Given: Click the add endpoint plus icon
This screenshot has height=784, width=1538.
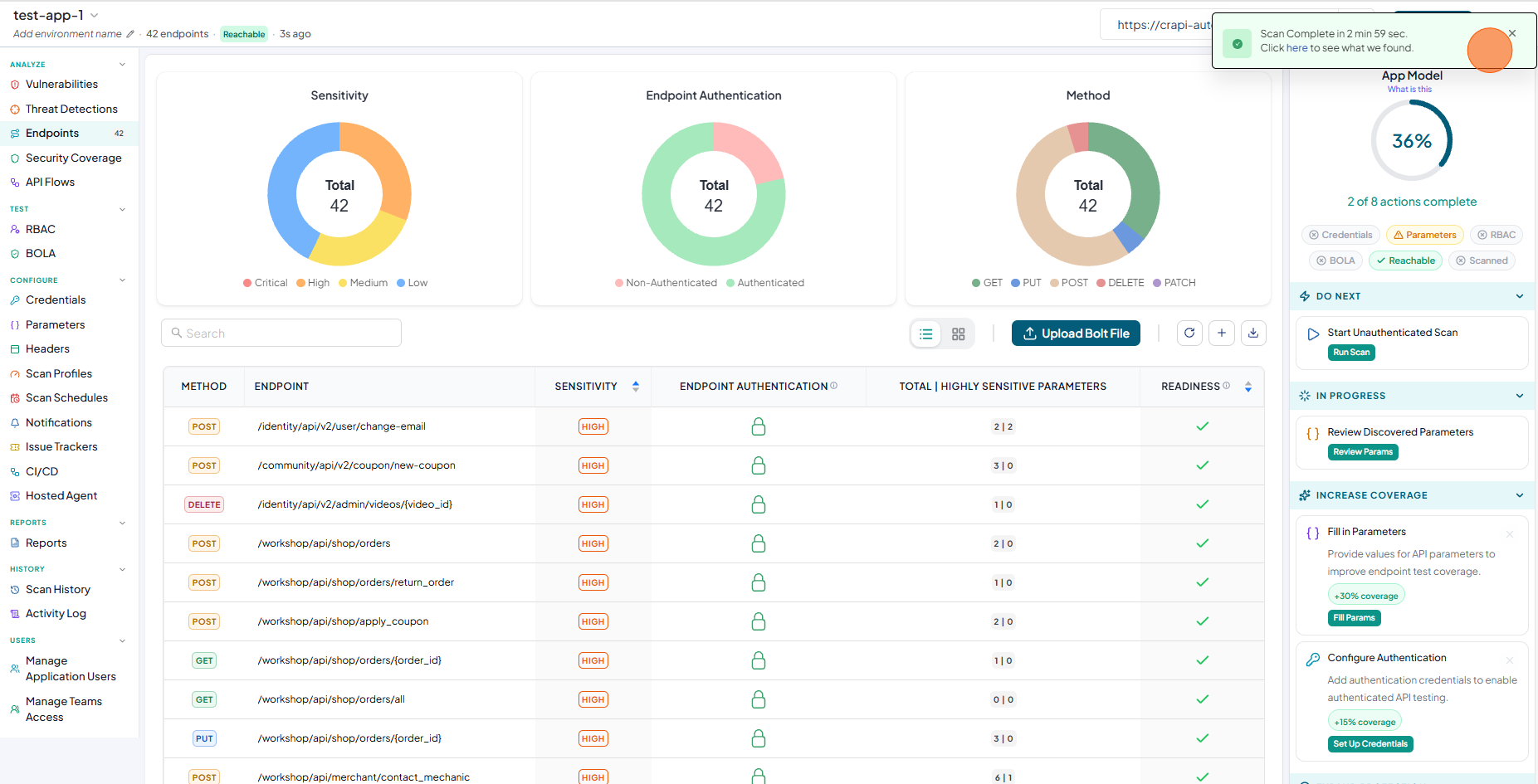Looking at the screenshot, I should [1222, 333].
